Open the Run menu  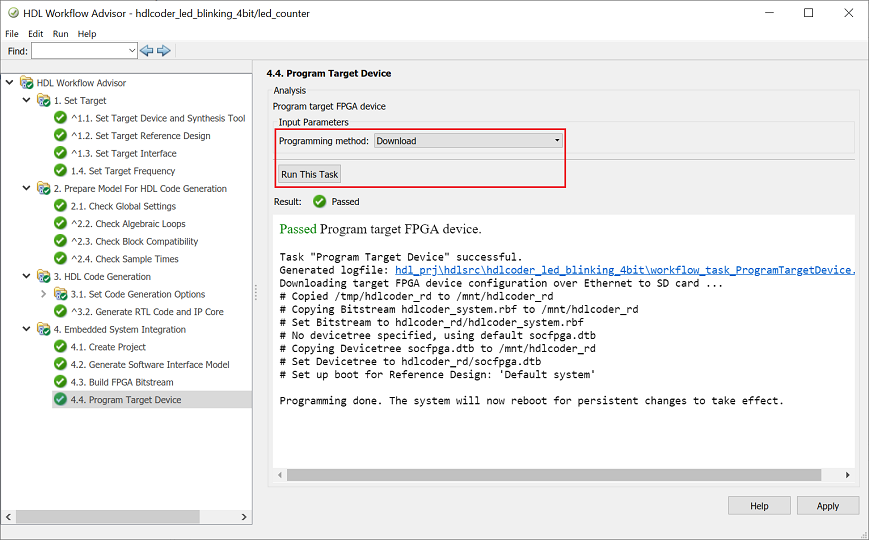click(61, 34)
